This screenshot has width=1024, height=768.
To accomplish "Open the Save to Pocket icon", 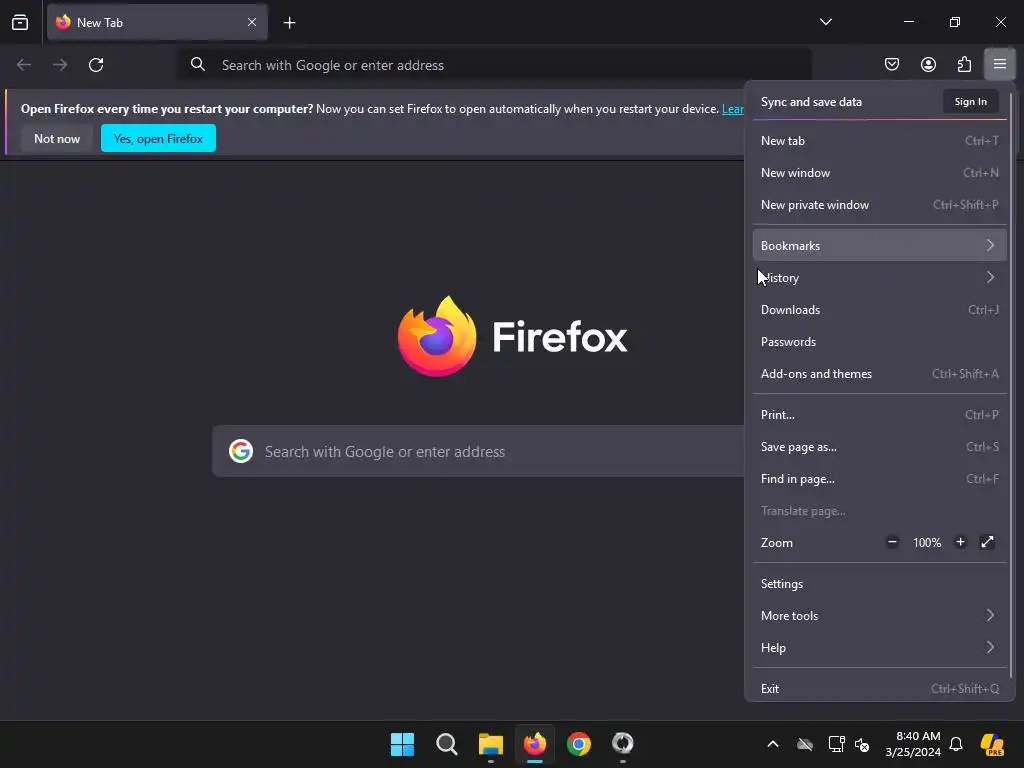I will point(891,64).
